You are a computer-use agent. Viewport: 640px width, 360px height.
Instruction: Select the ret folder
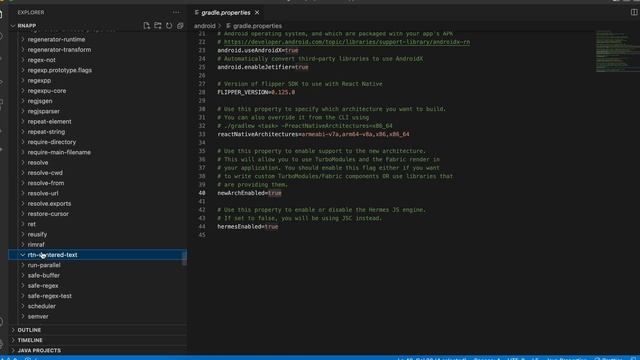(x=31, y=224)
